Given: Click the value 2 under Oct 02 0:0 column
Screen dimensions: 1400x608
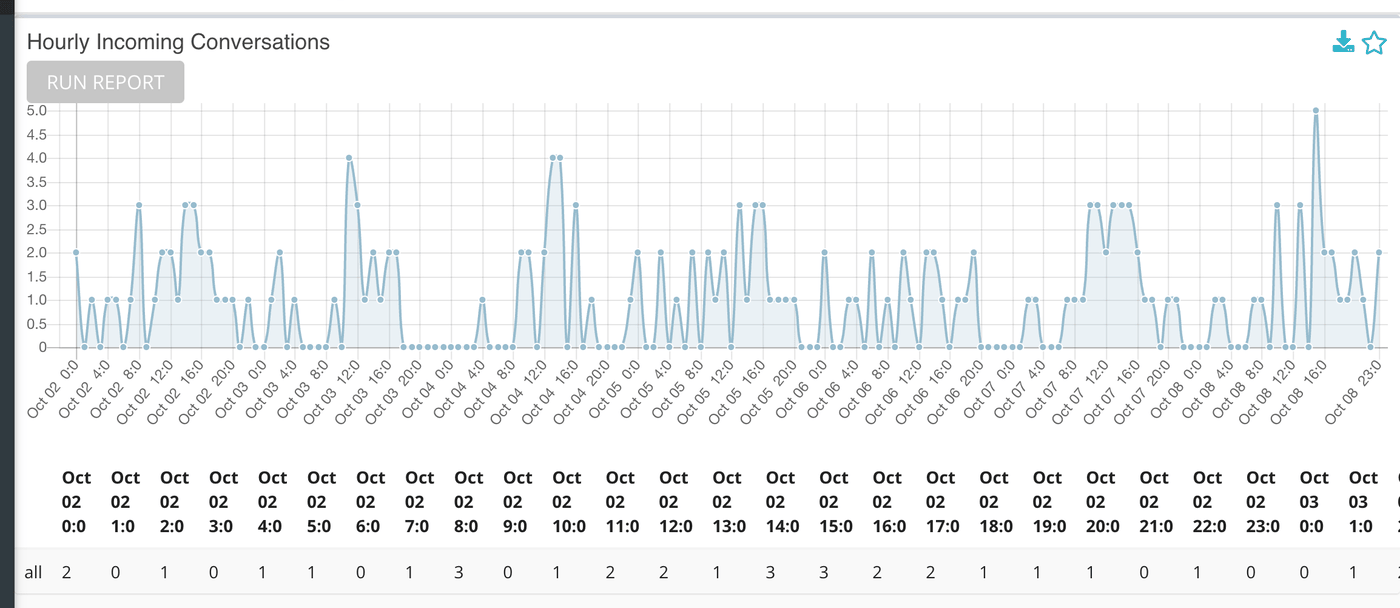Looking at the screenshot, I should tap(67, 572).
